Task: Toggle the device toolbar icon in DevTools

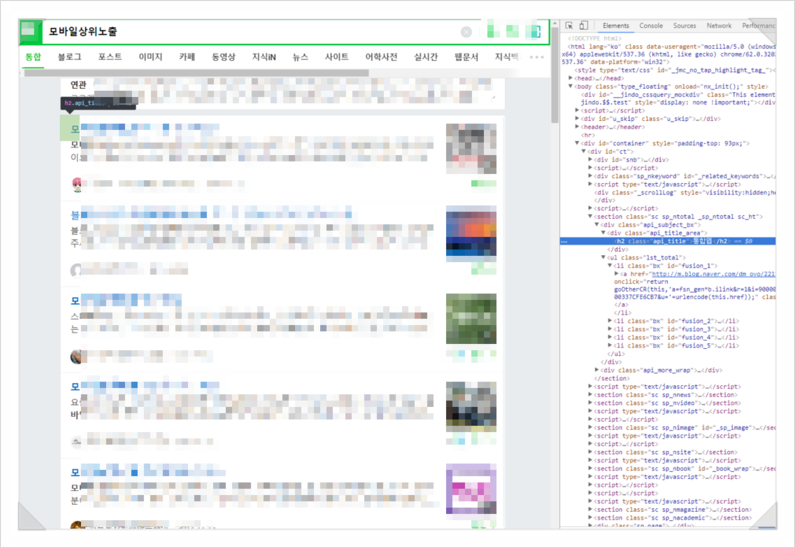Action: (584, 25)
